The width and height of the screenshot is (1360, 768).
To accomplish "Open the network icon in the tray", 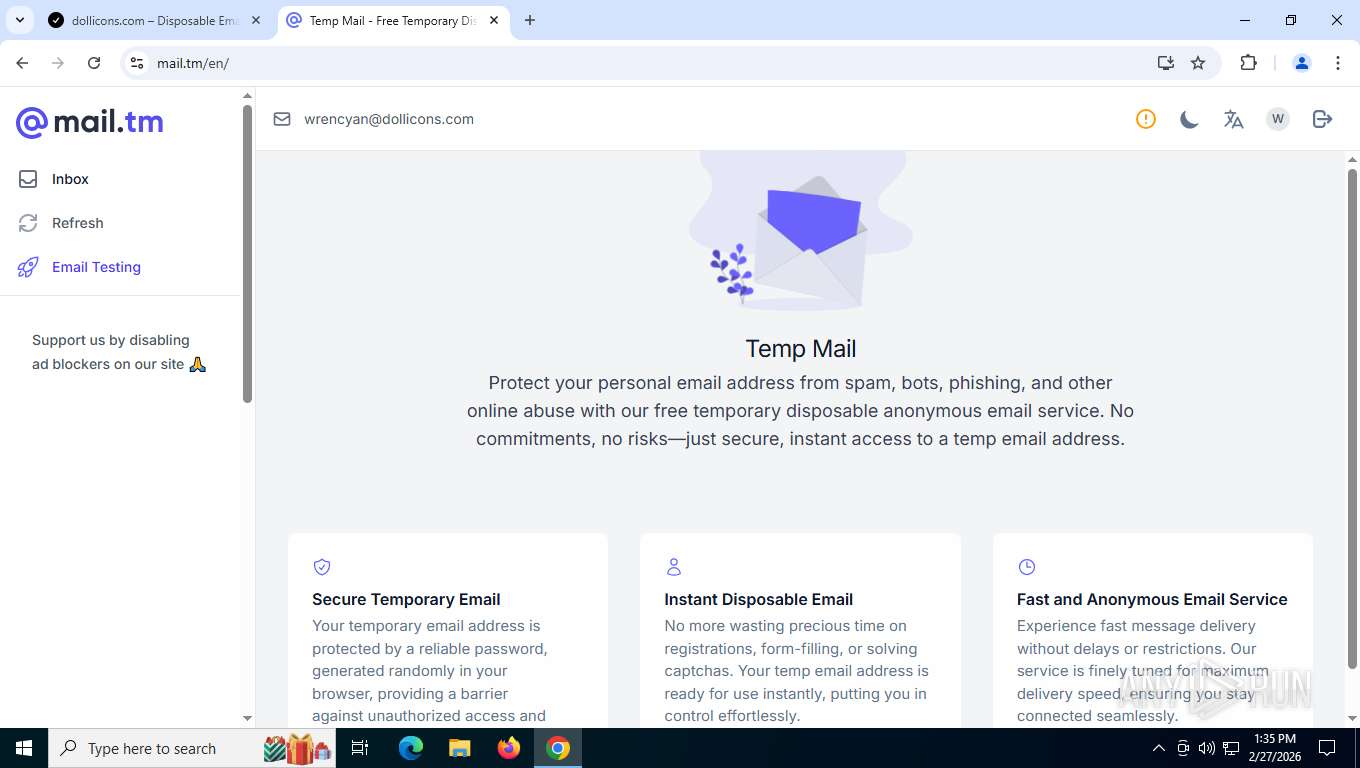I will pyautogui.click(x=1231, y=748).
